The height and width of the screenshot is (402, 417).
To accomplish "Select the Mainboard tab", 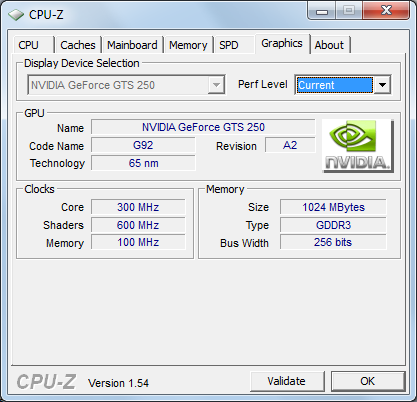I will coord(132,45).
